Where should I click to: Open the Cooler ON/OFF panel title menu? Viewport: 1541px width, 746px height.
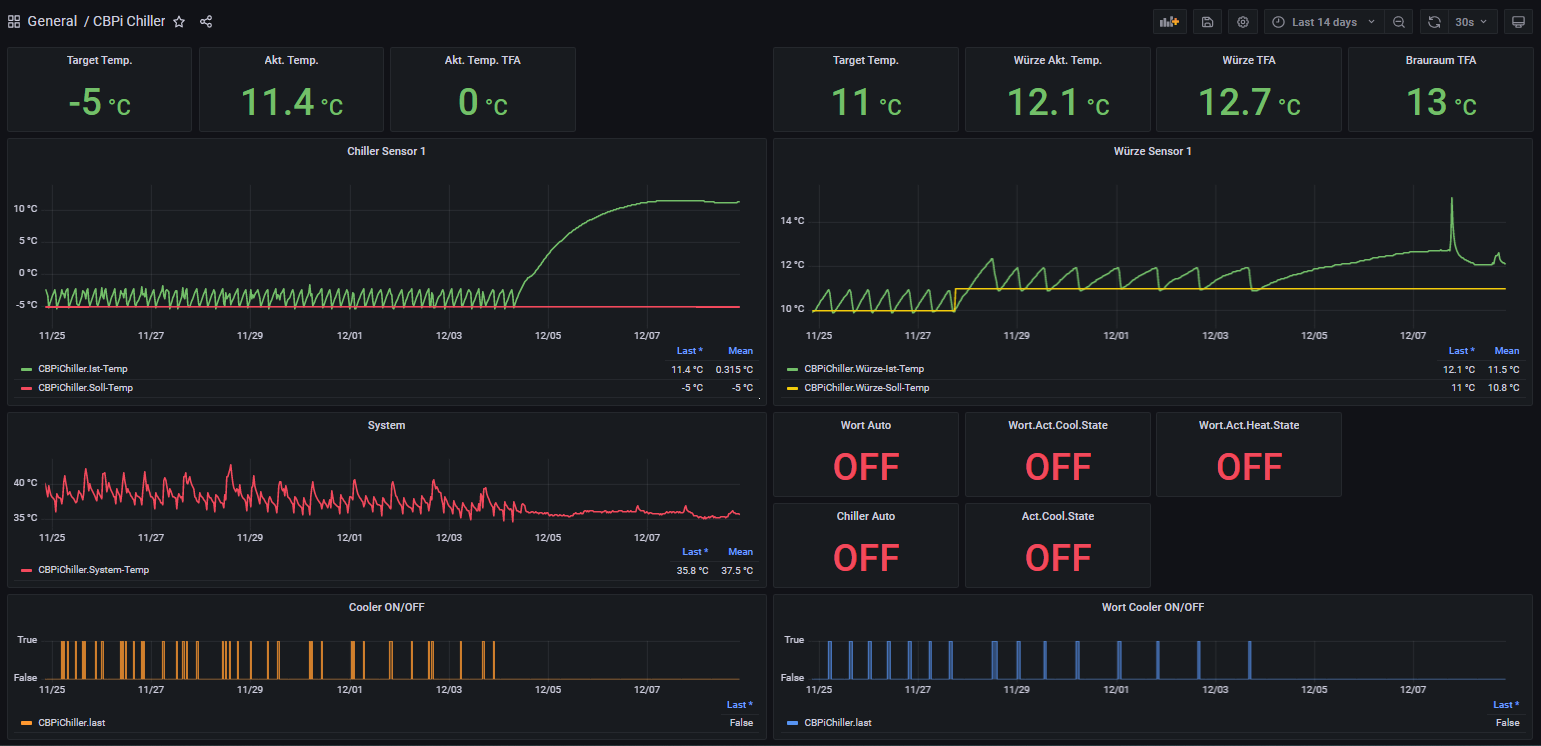coord(386,607)
